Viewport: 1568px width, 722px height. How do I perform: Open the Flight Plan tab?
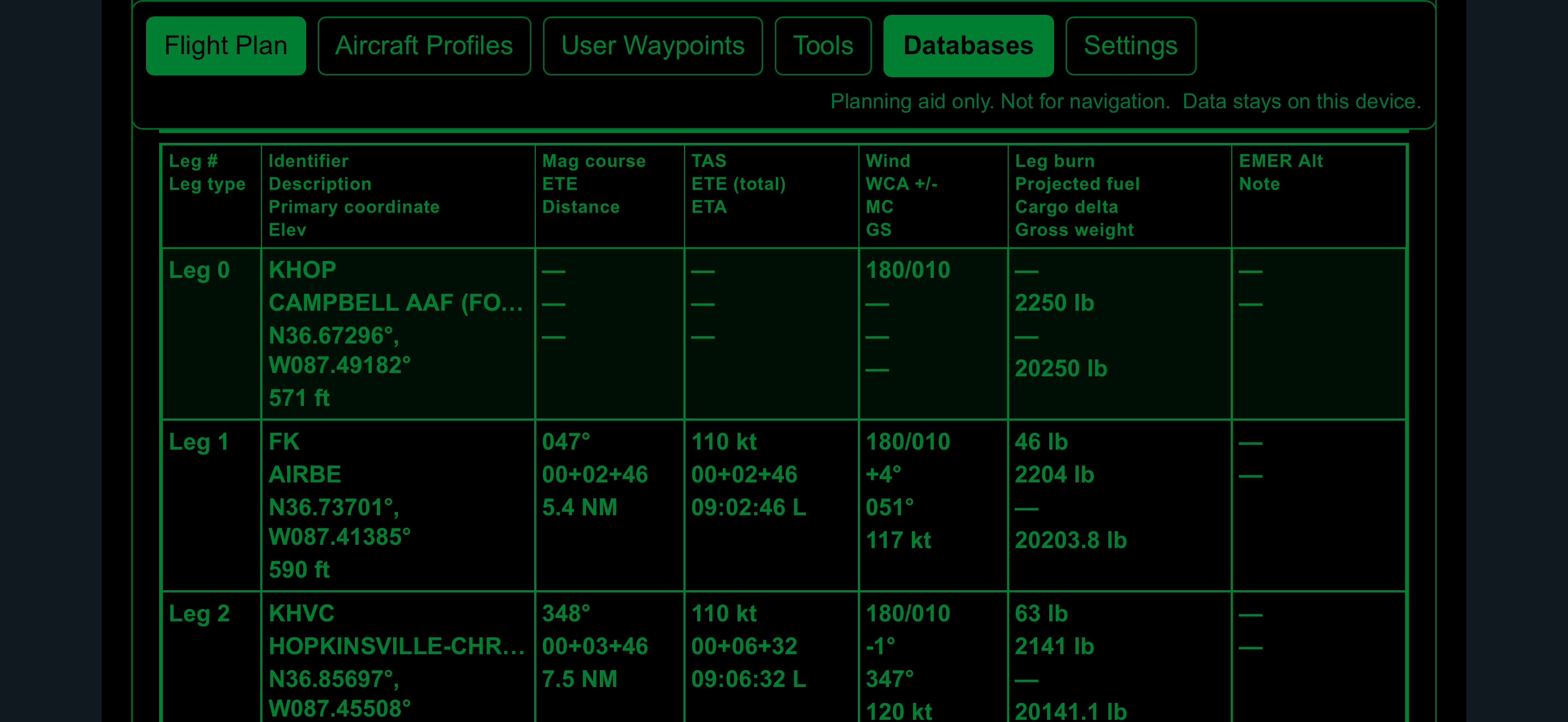point(226,45)
